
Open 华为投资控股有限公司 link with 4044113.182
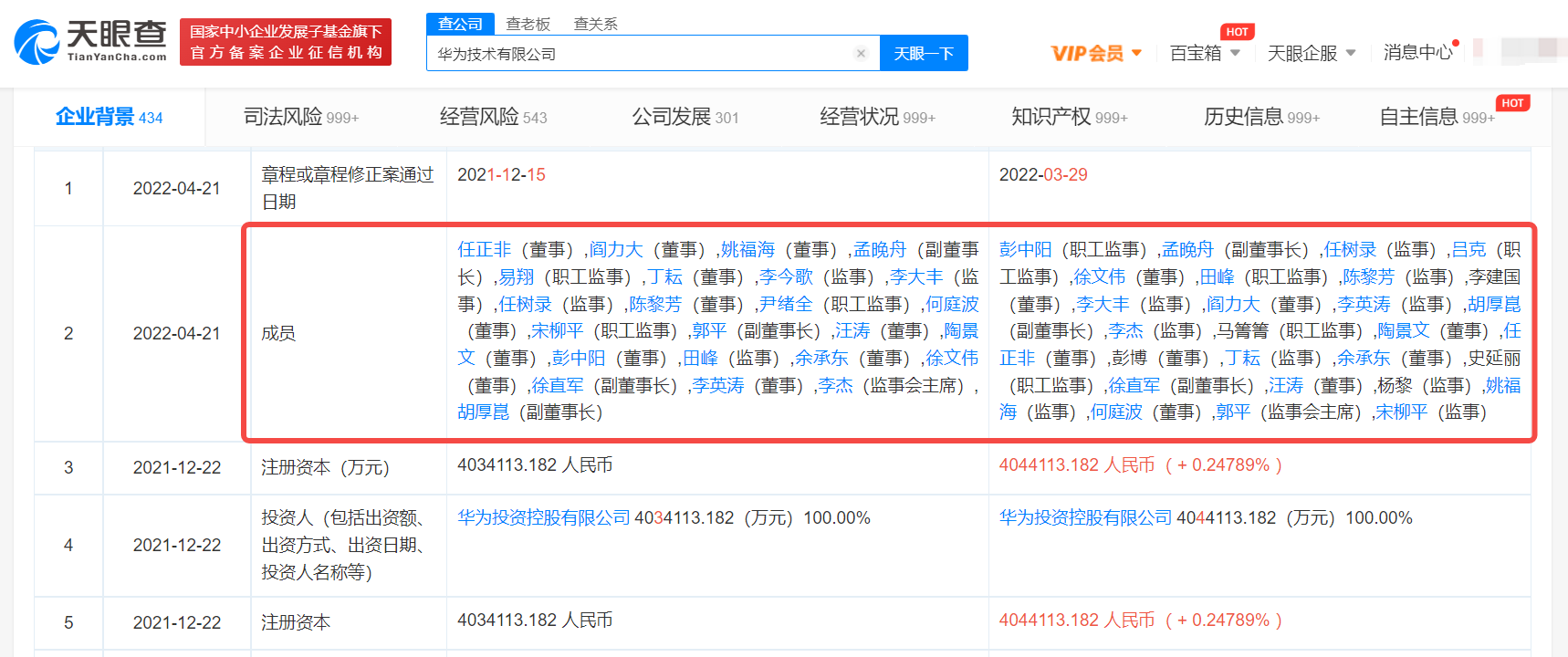coord(1085,517)
